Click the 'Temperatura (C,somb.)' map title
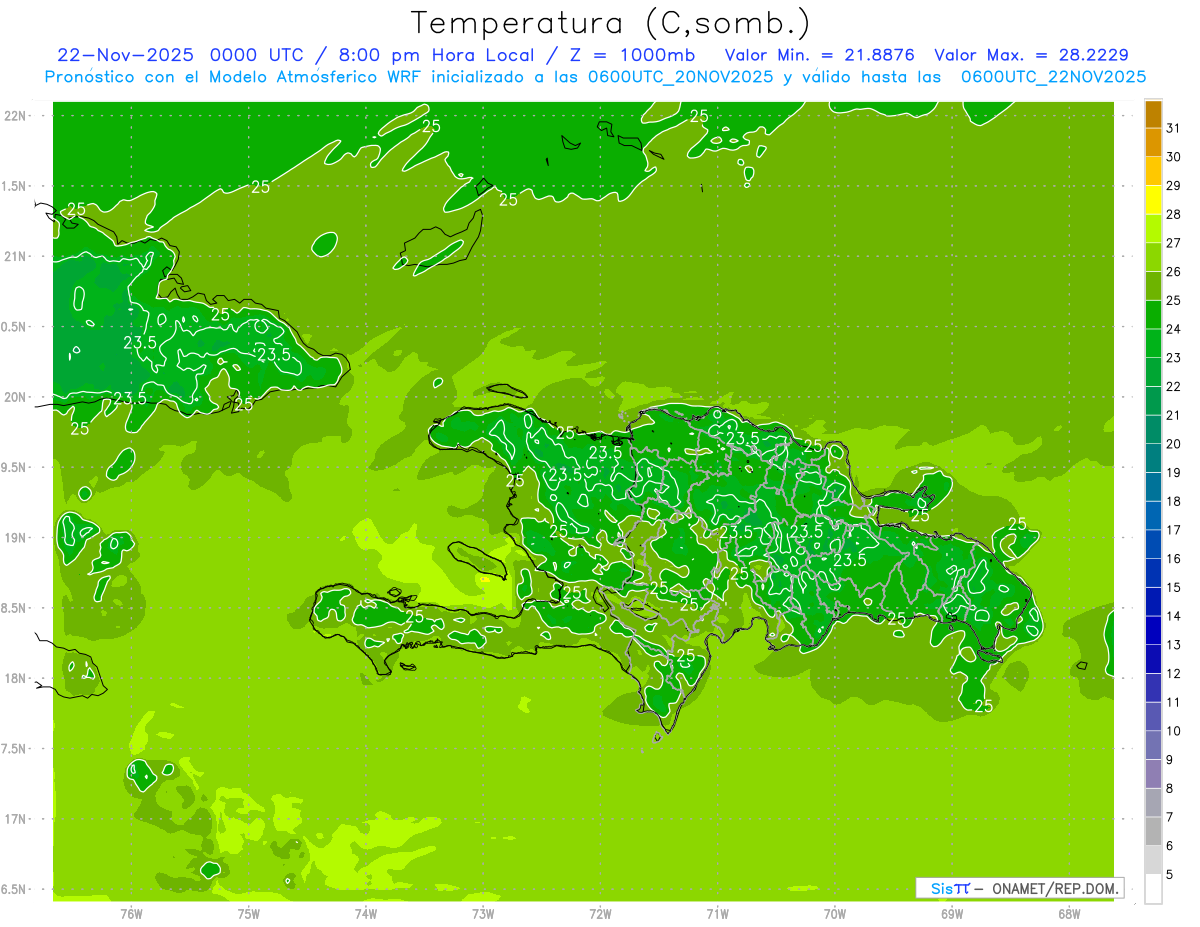The image size is (1200, 927). (610, 23)
